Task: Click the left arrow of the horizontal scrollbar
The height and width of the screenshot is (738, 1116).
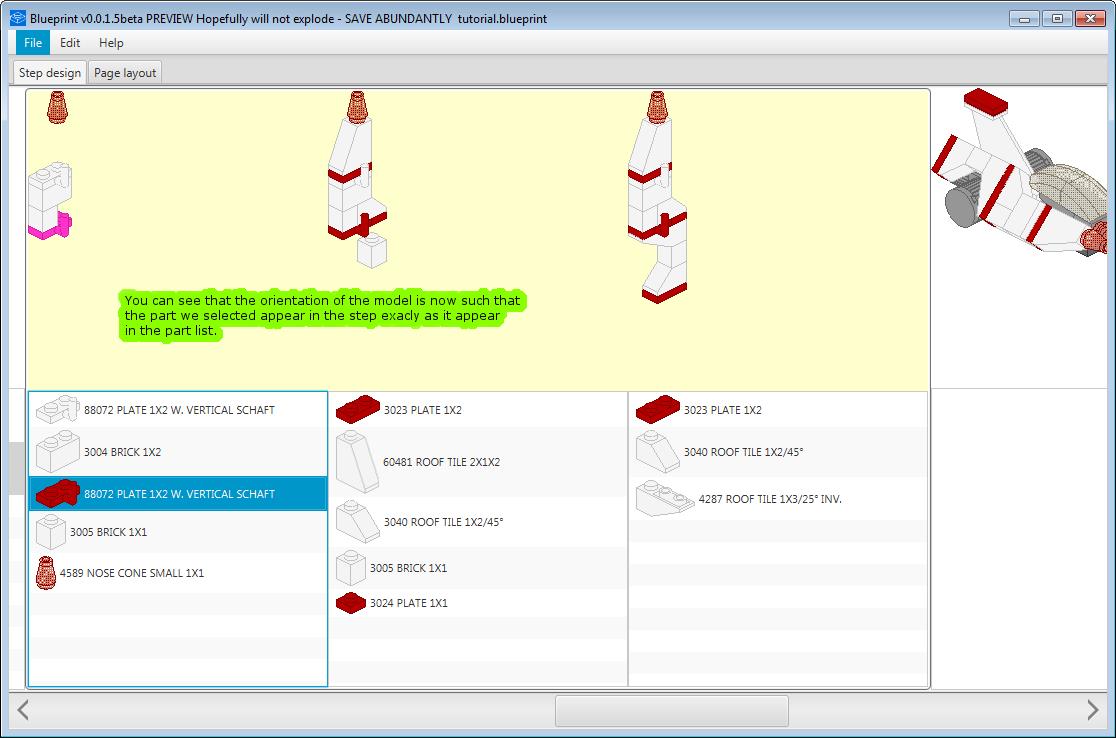Action: coord(23,710)
